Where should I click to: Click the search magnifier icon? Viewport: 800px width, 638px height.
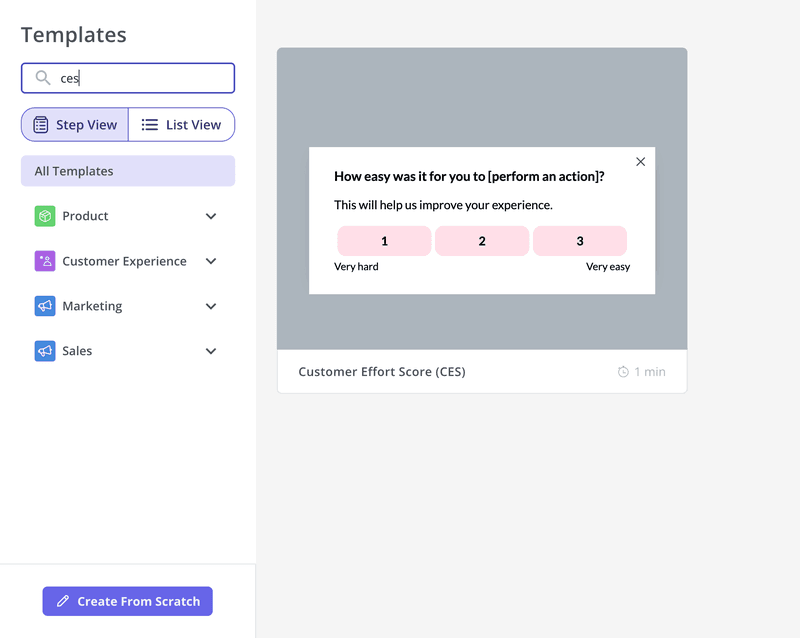(x=41, y=77)
